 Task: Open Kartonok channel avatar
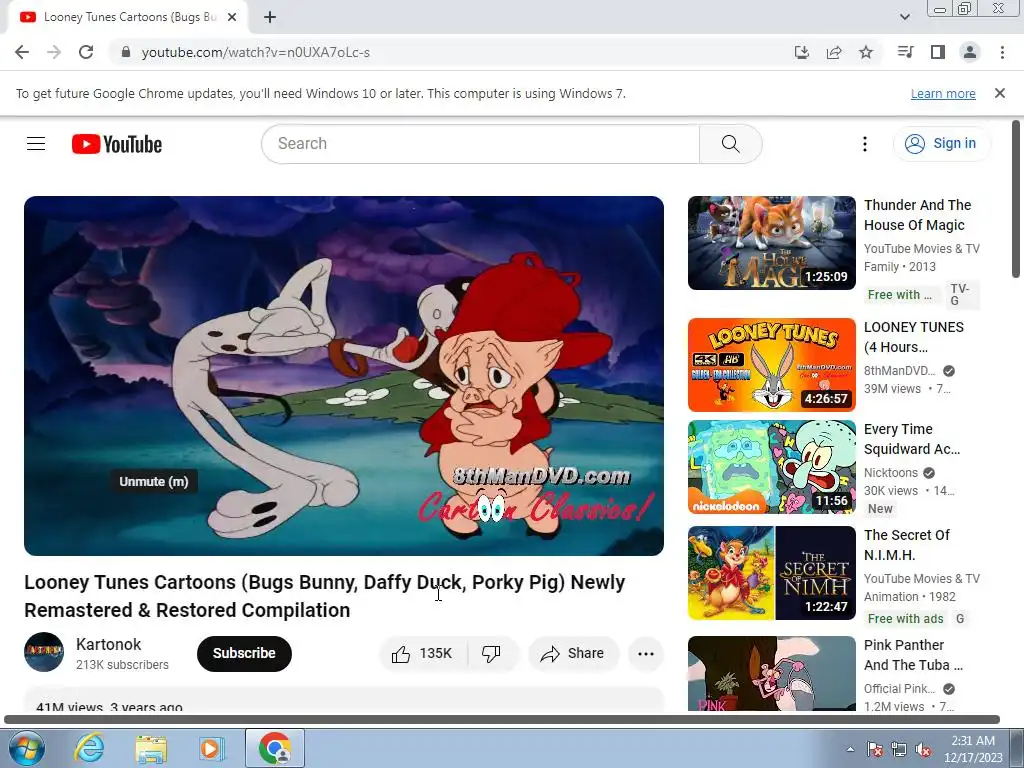[x=44, y=652]
